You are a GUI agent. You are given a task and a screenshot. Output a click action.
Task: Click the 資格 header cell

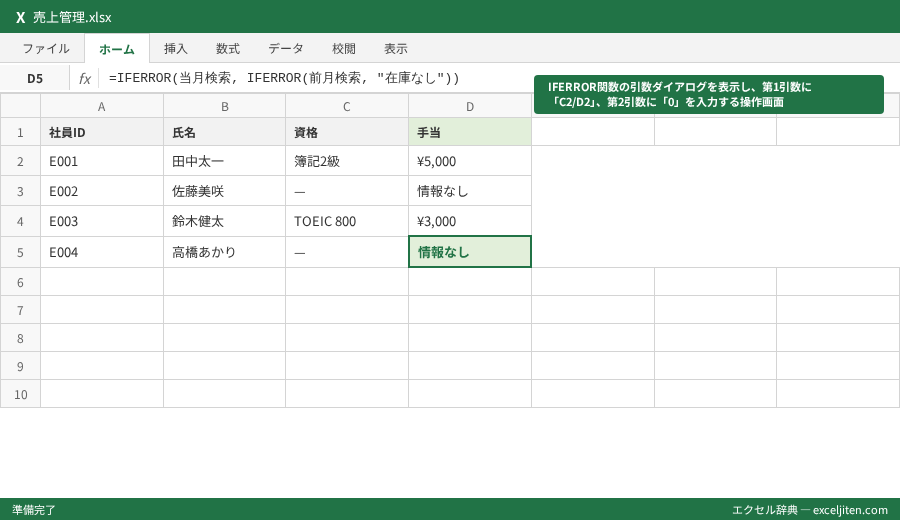tap(347, 132)
